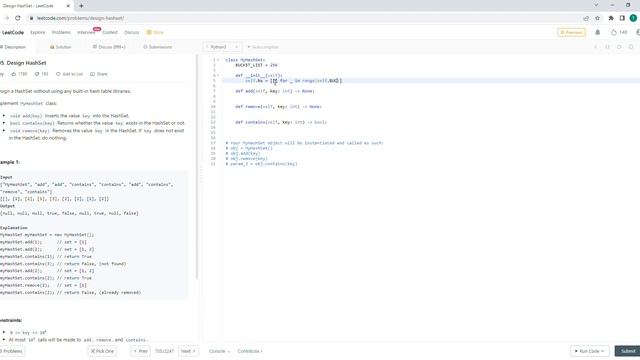640x360 pixels.
Task: Open the Explore menu item
Action: coord(38,32)
